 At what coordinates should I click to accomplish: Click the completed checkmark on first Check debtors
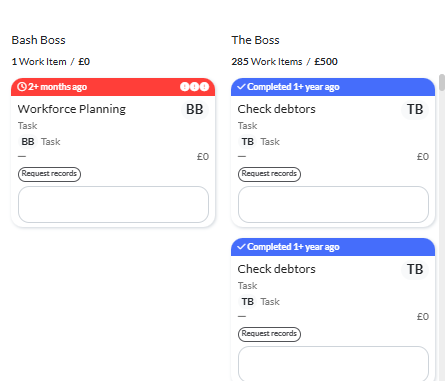(241, 87)
